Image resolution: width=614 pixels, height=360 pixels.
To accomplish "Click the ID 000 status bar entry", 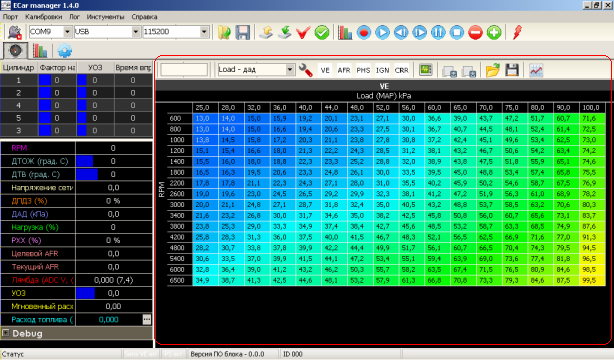I will (x=293, y=354).
